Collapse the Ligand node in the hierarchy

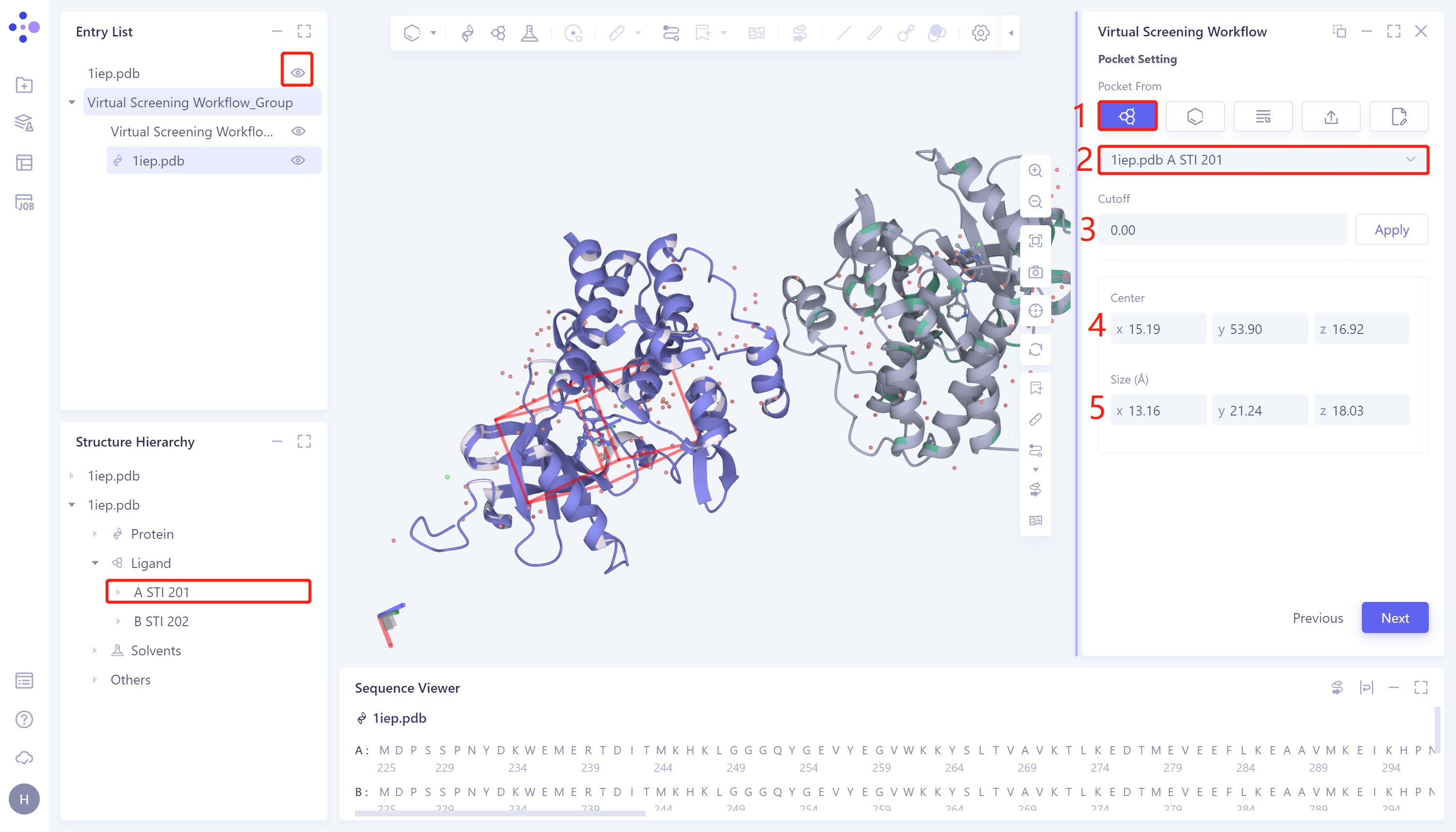[95, 563]
